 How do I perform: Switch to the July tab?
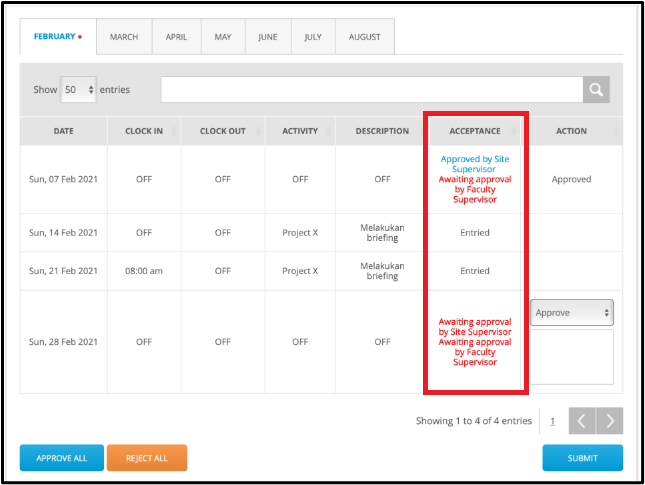[313, 37]
